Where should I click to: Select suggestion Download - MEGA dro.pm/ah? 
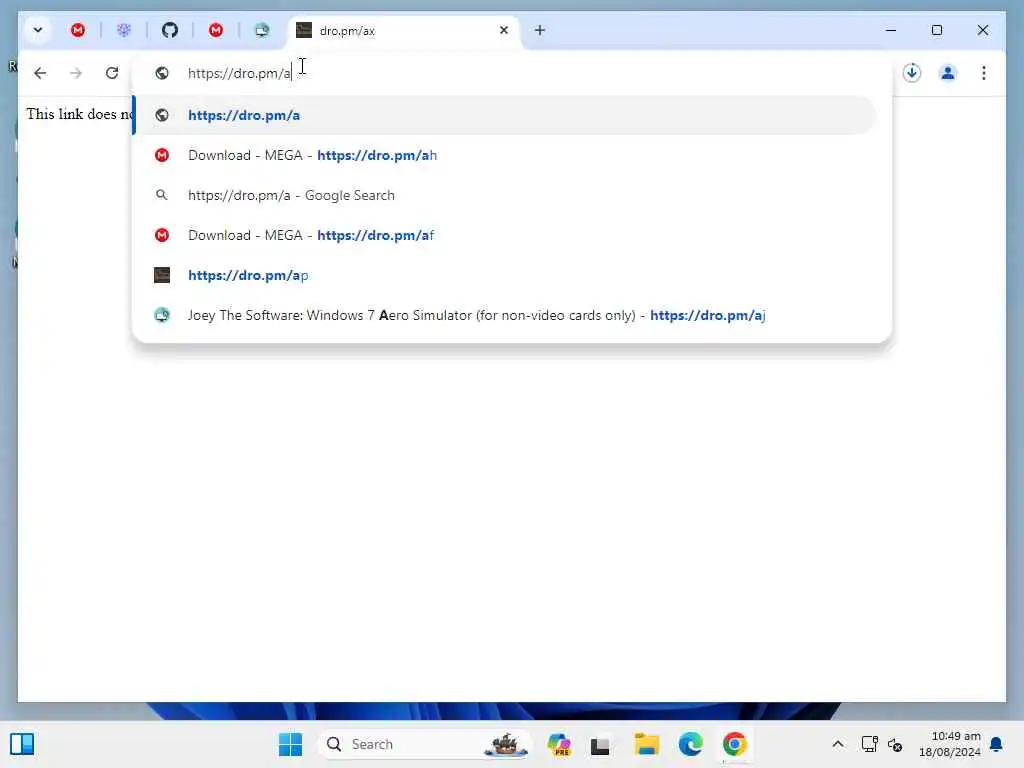pyautogui.click(x=504, y=155)
